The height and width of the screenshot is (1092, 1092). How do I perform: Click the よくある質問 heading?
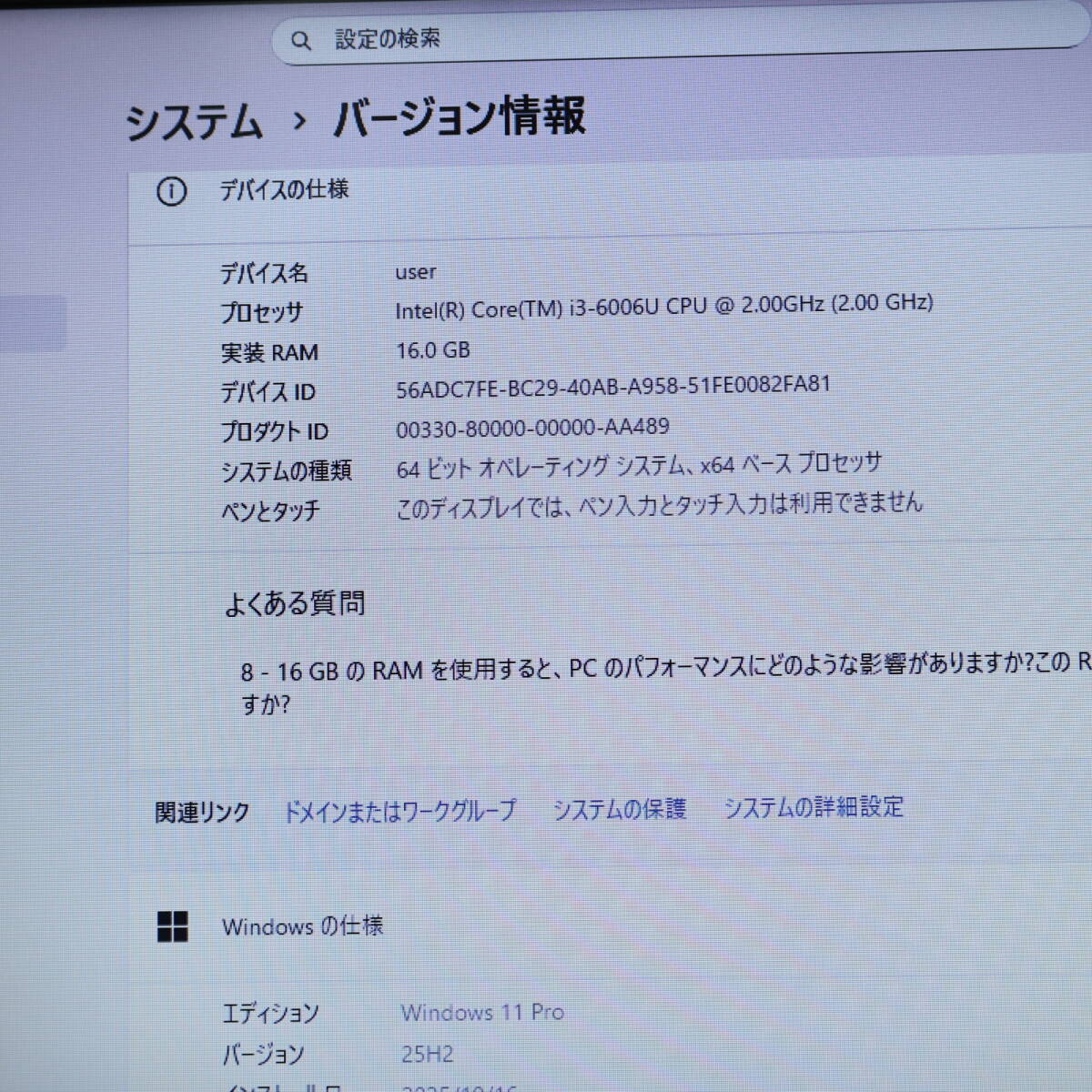[295, 603]
